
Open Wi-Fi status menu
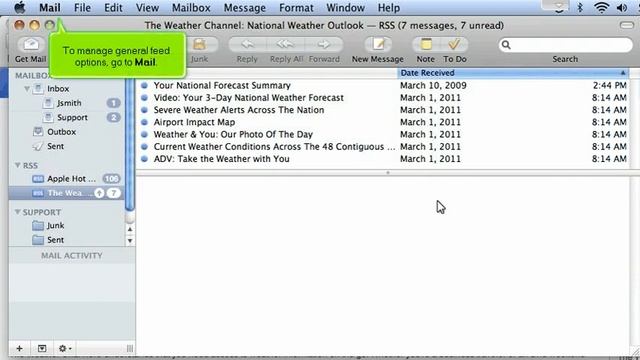click(601, 7)
